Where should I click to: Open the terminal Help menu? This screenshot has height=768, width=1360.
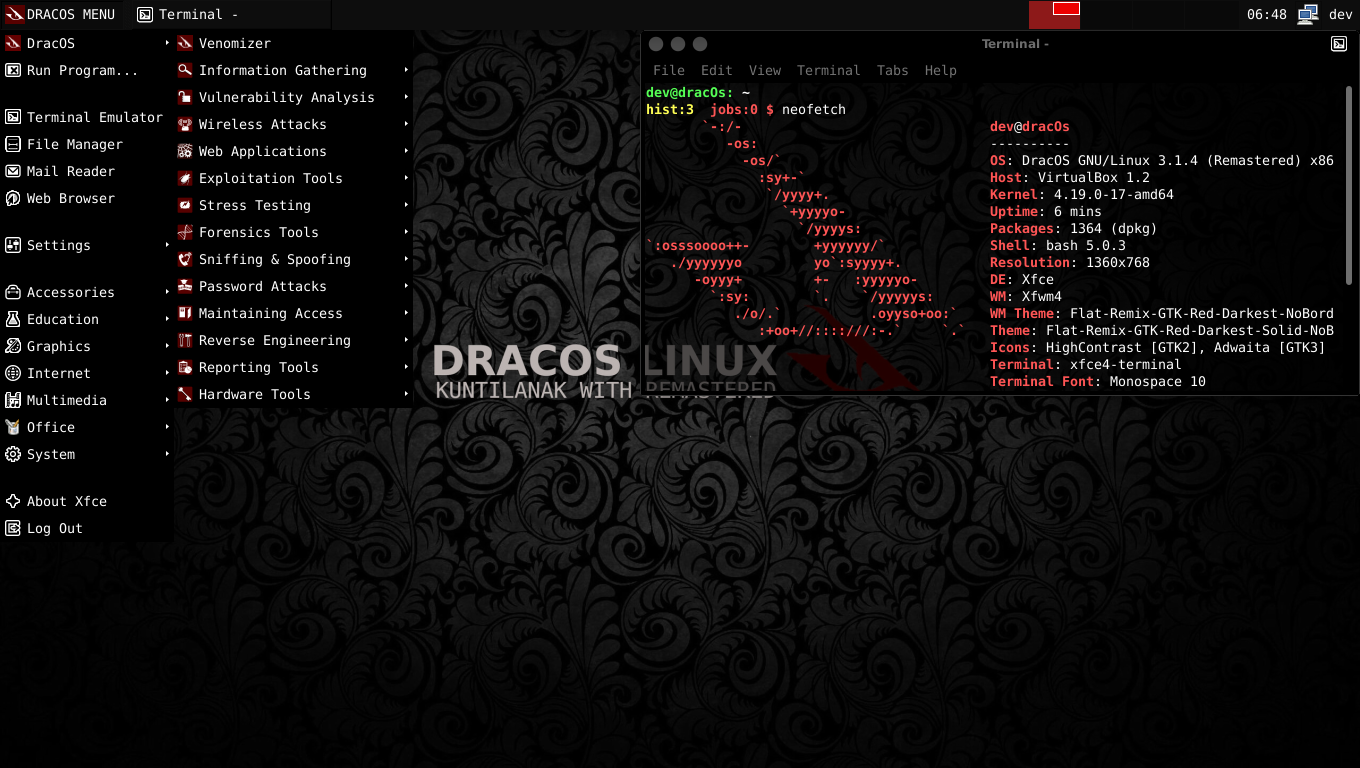[940, 70]
